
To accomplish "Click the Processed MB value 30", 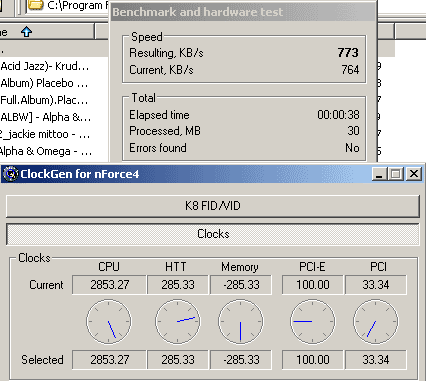I will (x=353, y=131).
